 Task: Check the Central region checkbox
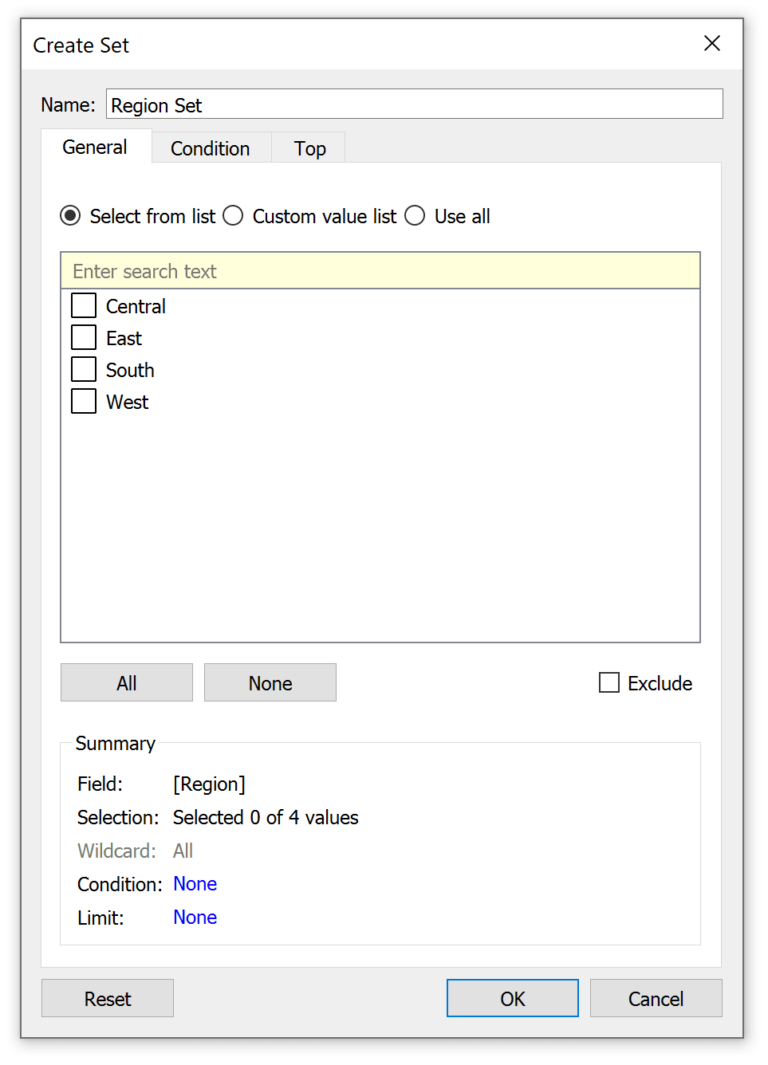pyautogui.click(x=83, y=305)
